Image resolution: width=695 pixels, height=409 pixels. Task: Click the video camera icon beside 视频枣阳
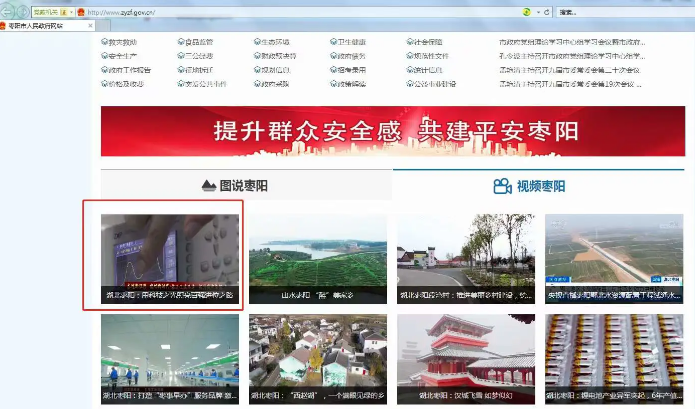(502, 186)
